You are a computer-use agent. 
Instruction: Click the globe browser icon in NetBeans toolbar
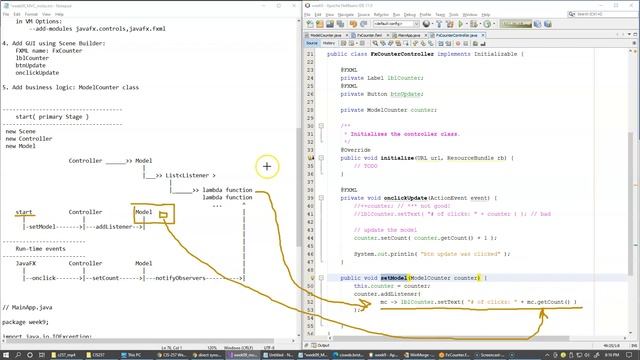(426, 24)
